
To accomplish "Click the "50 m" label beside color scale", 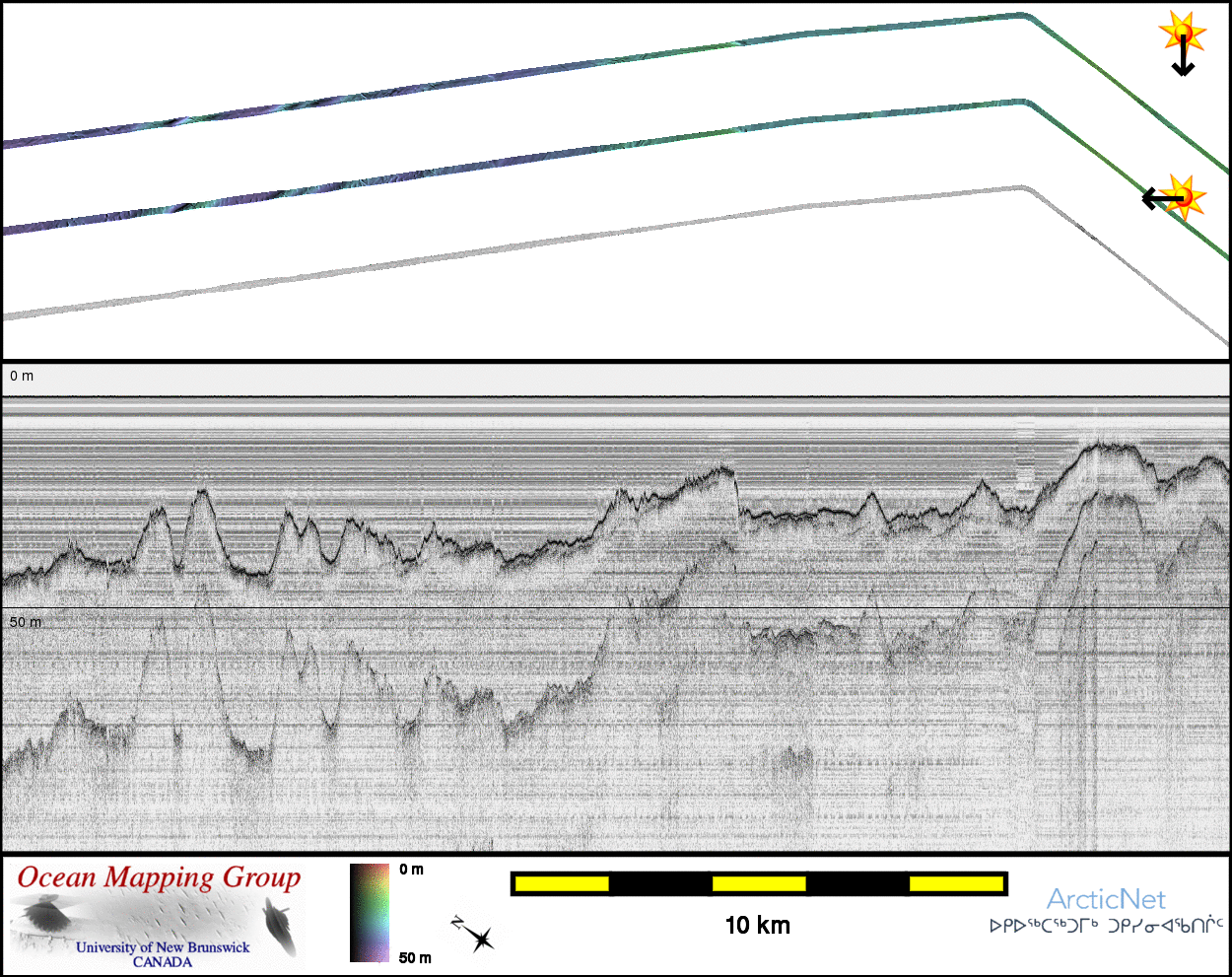I will click(415, 957).
